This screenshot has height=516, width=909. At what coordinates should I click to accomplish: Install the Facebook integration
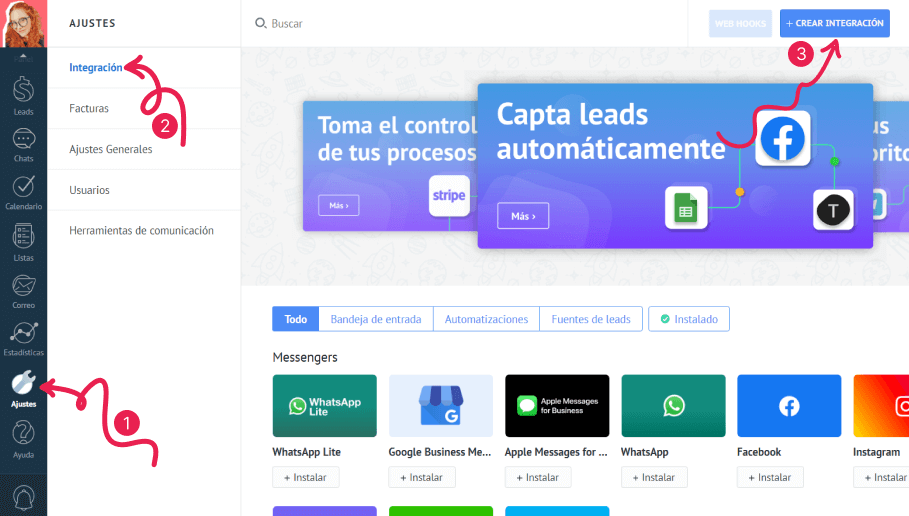770,477
